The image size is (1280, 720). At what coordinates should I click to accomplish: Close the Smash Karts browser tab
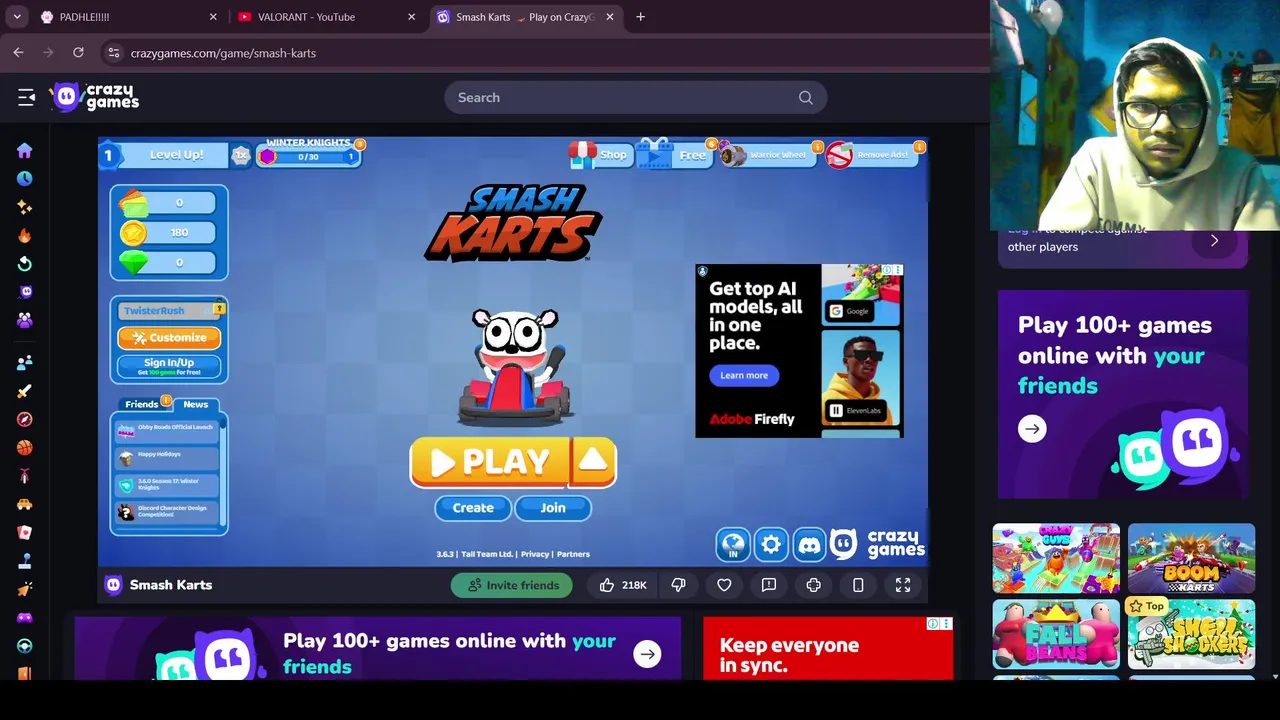pyautogui.click(x=610, y=17)
